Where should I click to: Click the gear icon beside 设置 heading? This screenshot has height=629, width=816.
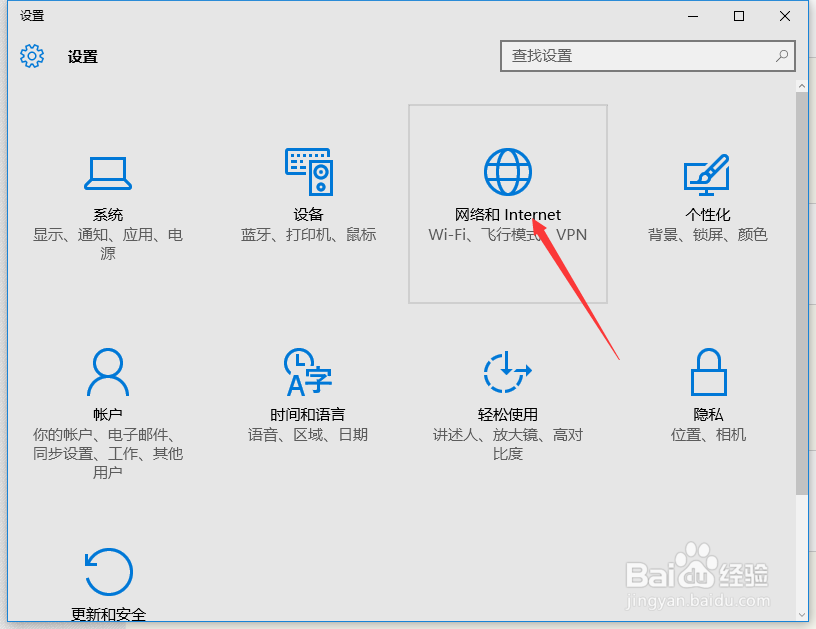point(32,56)
